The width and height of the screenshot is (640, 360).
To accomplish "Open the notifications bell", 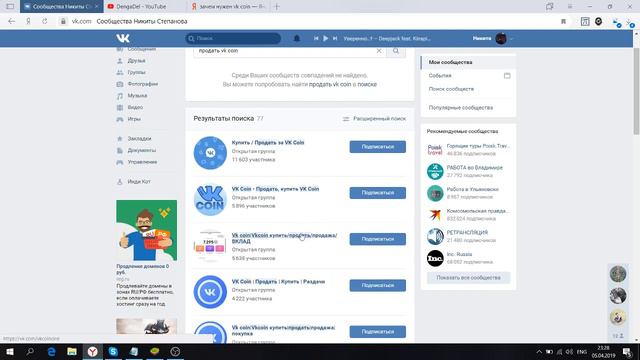I will [297, 38].
